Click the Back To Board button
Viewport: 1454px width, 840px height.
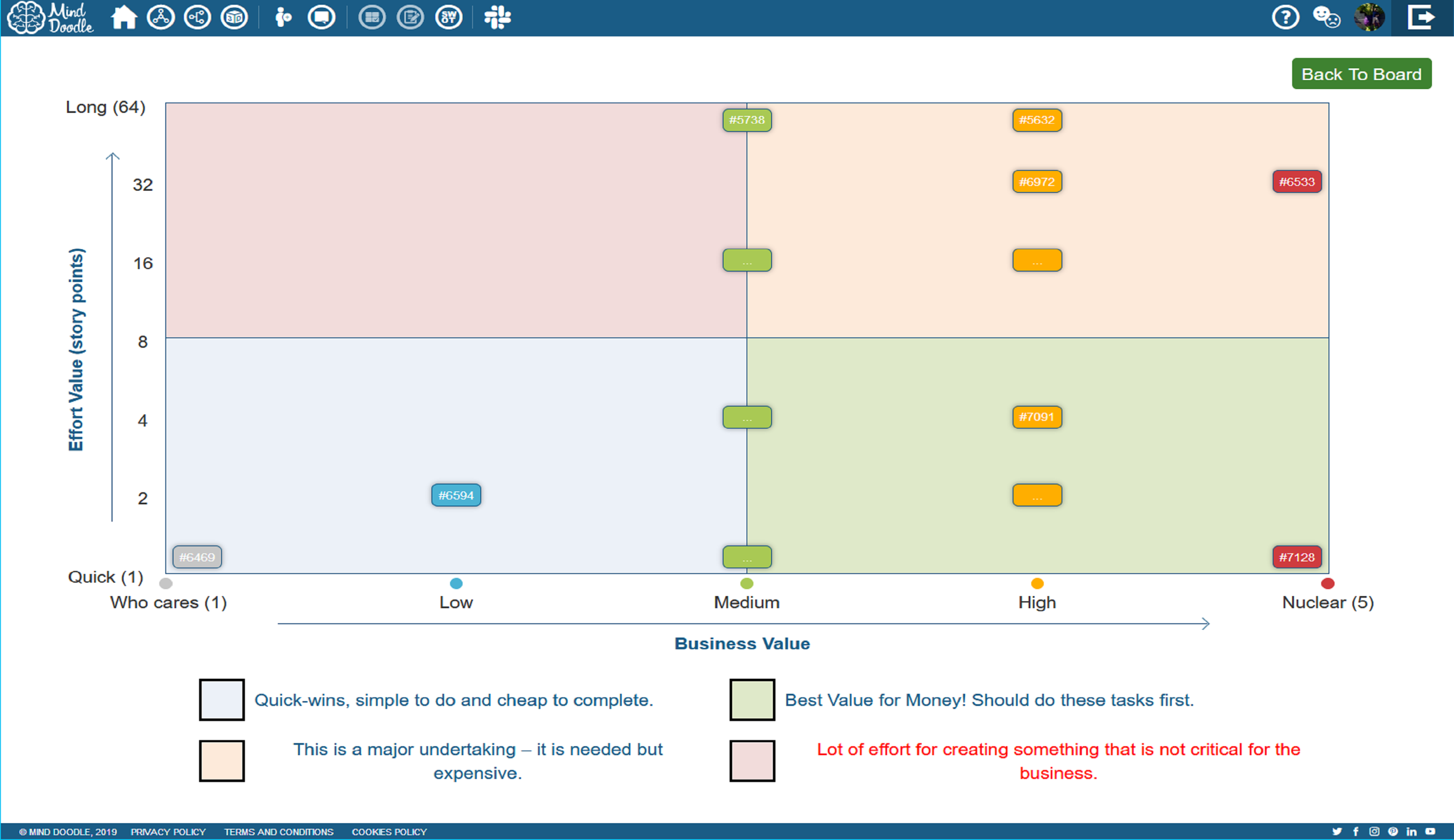[x=1361, y=74]
